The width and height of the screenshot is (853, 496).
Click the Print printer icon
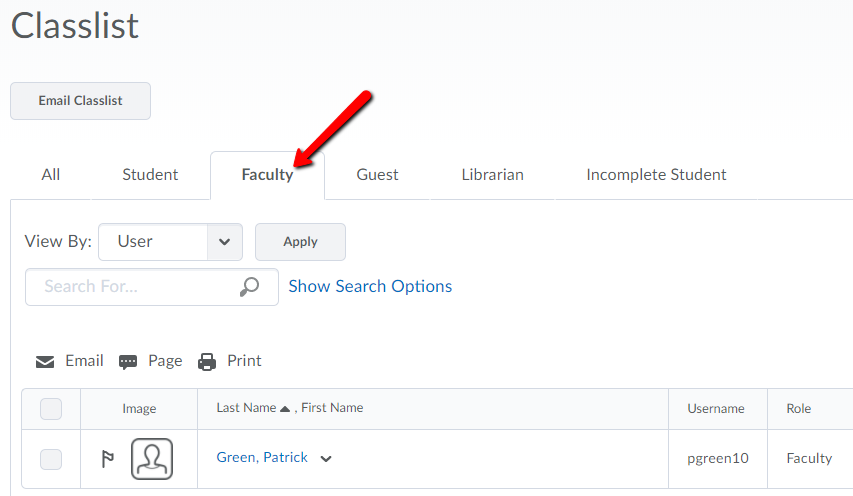tap(207, 362)
